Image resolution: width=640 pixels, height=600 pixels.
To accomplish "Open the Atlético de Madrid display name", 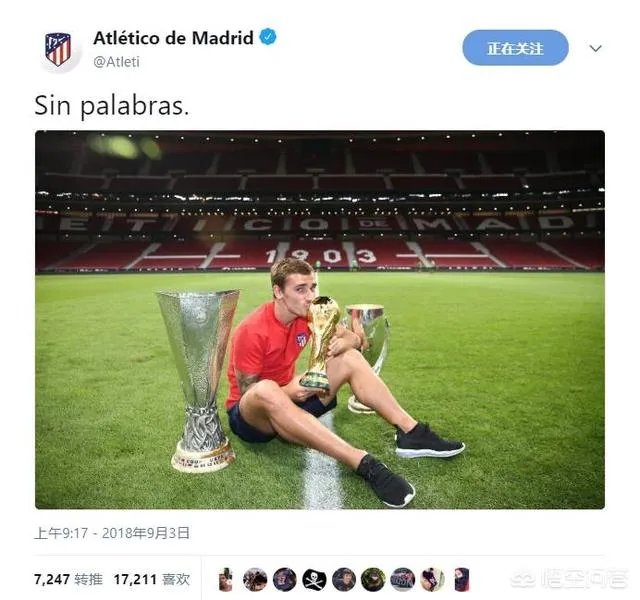I will pyautogui.click(x=173, y=38).
